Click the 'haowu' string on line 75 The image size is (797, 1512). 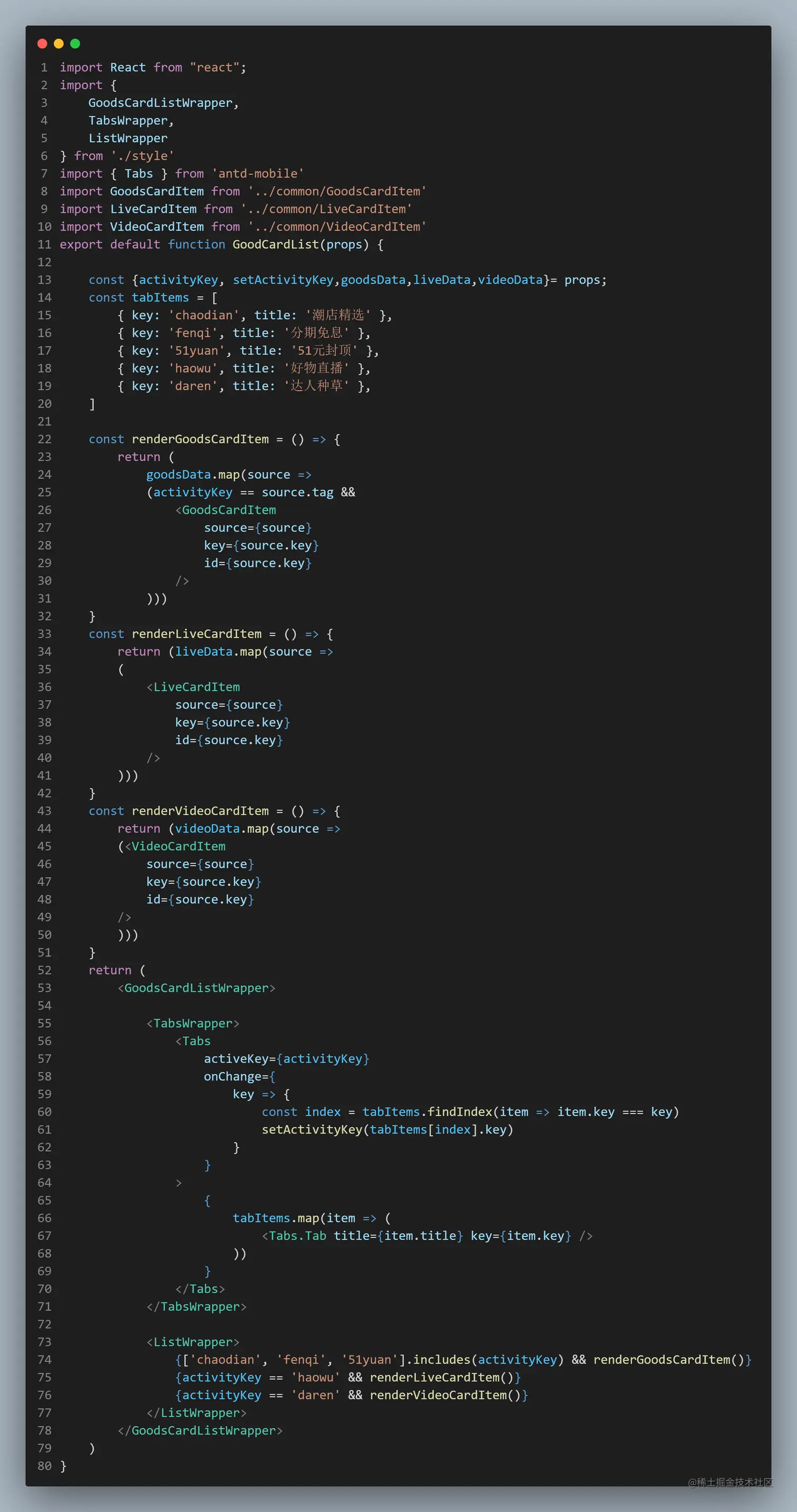pyautogui.click(x=315, y=1377)
